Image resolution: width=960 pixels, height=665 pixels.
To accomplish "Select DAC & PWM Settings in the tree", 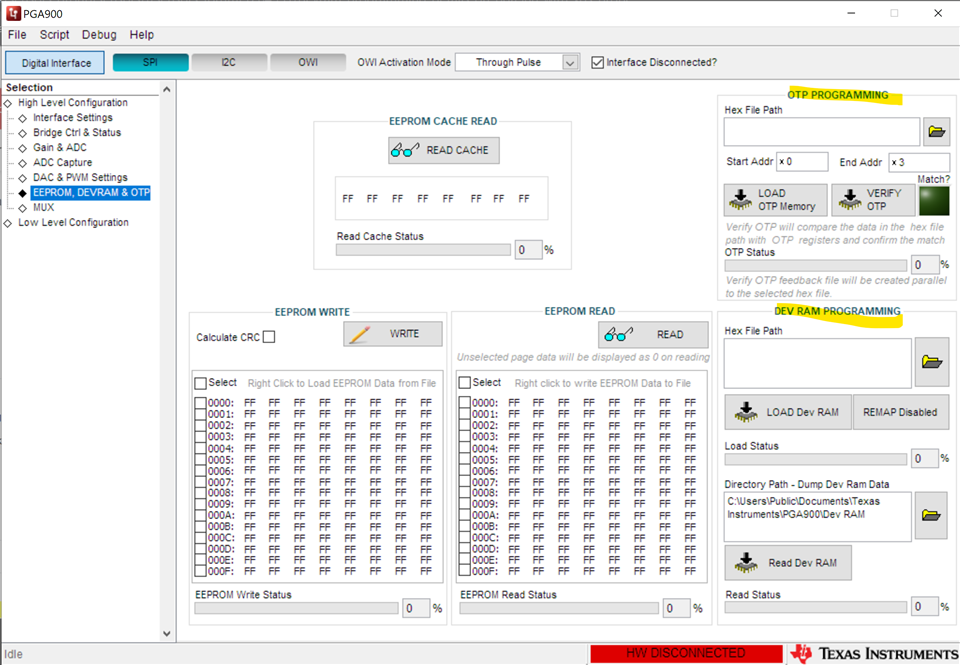I will 80,178.
